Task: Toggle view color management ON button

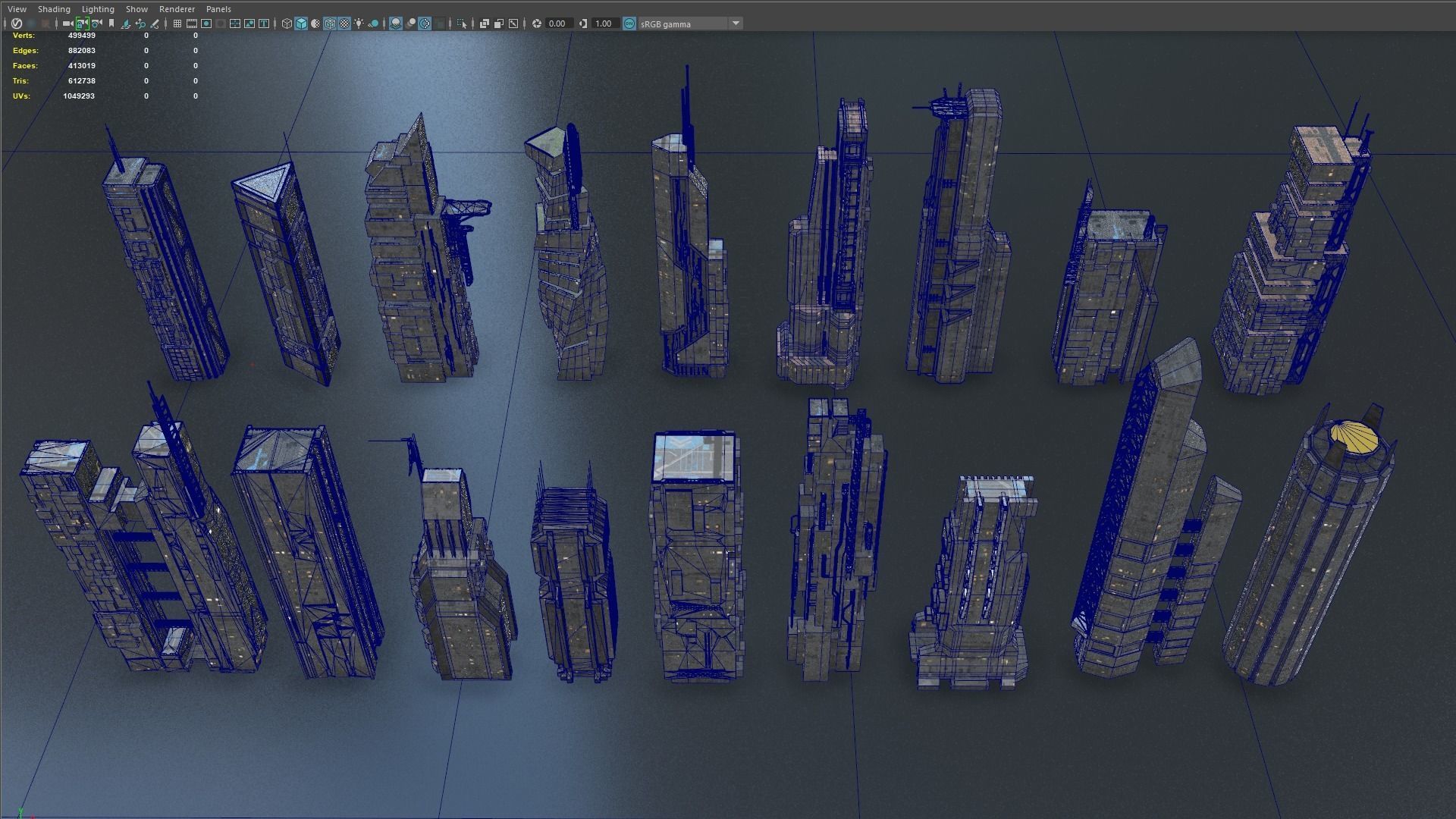Action: pyautogui.click(x=629, y=24)
